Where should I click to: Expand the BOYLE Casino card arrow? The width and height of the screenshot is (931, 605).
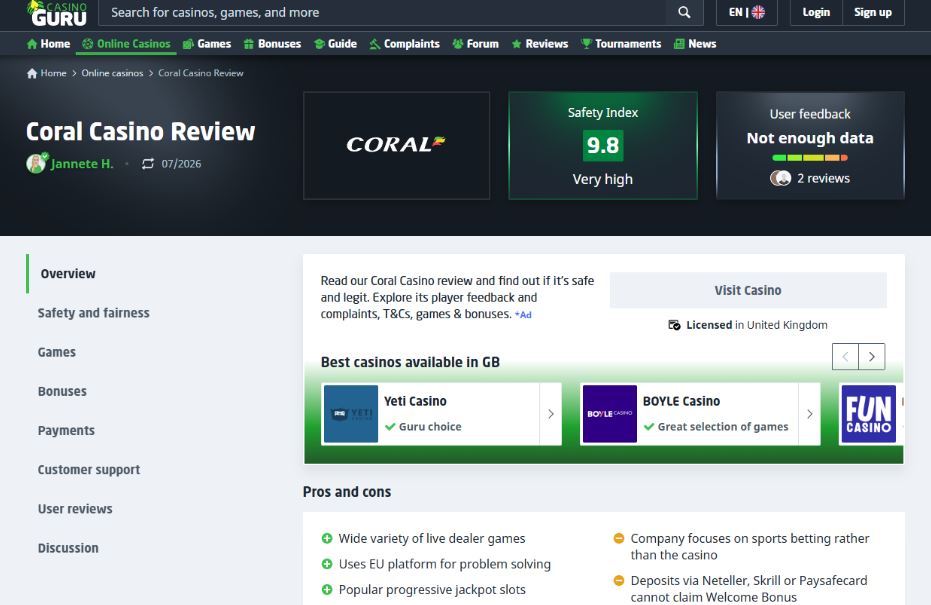[809, 414]
